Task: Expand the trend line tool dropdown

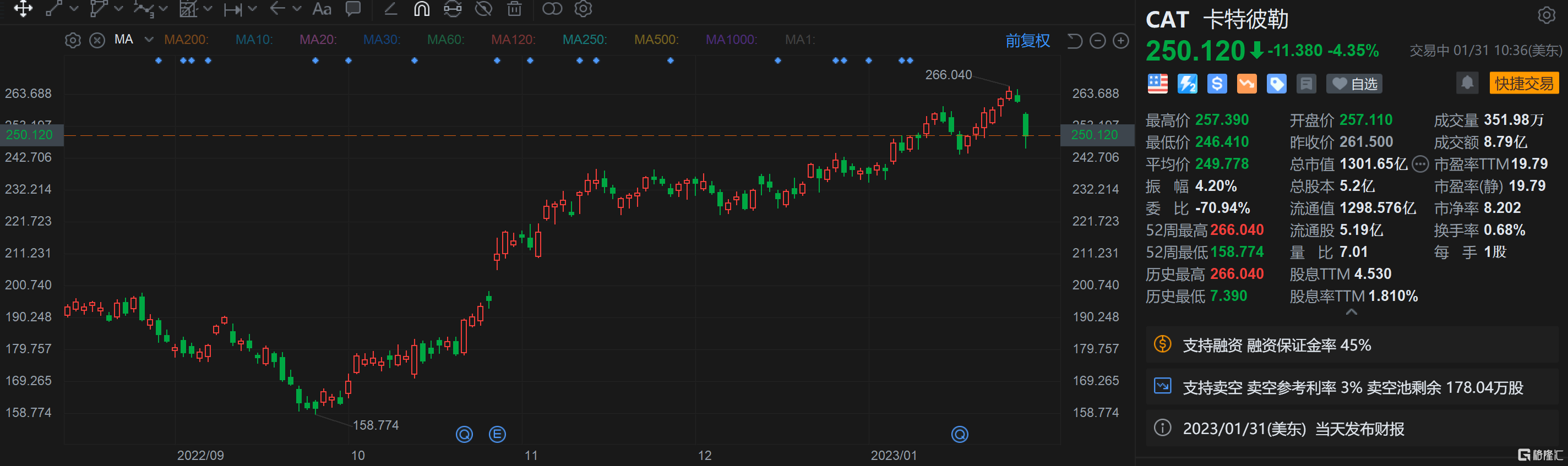Action: [74, 8]
